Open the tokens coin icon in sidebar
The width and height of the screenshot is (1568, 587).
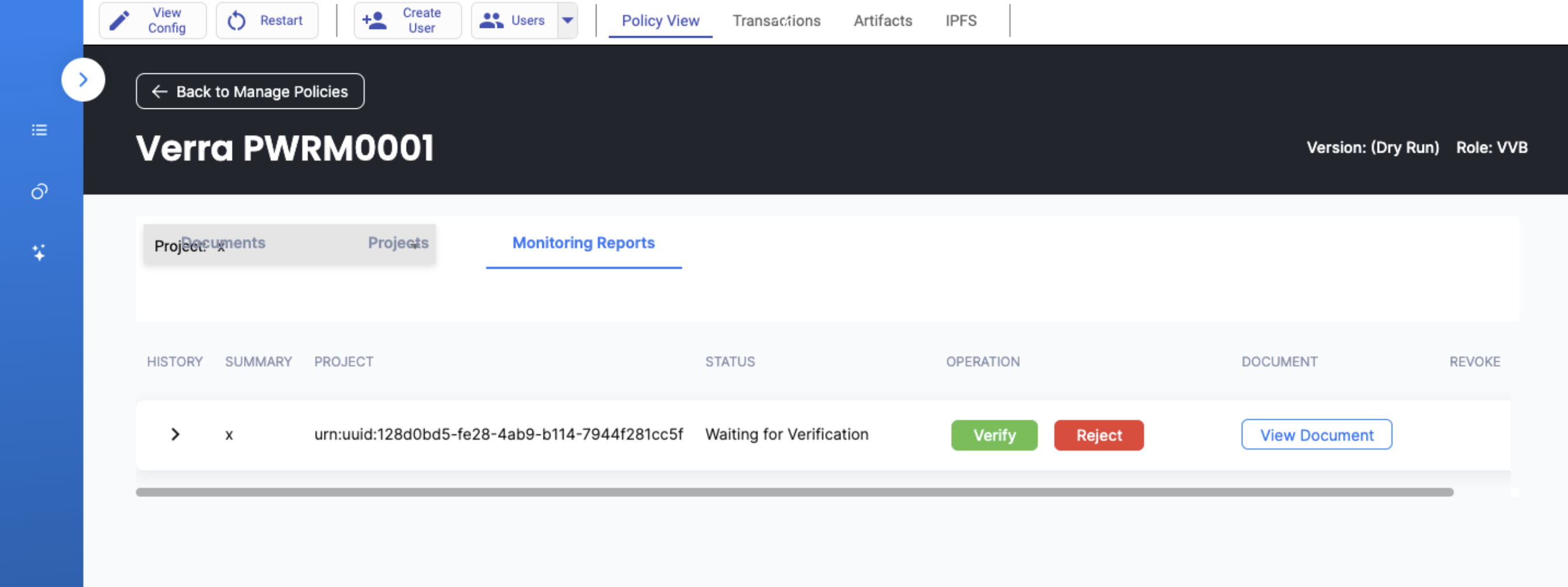pyautogui.click(x=40, y=192)
